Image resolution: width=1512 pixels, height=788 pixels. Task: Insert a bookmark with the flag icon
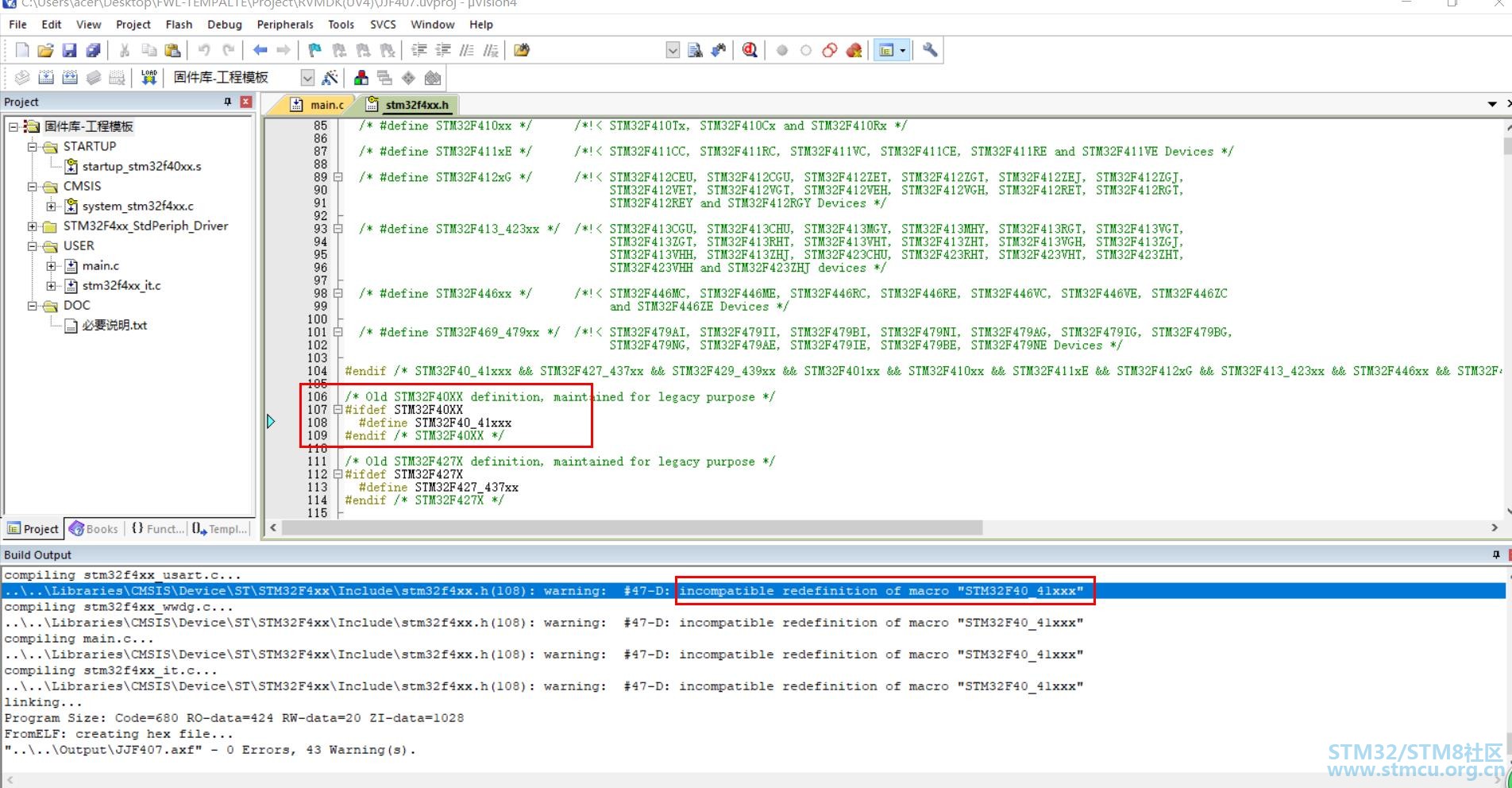coord(315,51)
